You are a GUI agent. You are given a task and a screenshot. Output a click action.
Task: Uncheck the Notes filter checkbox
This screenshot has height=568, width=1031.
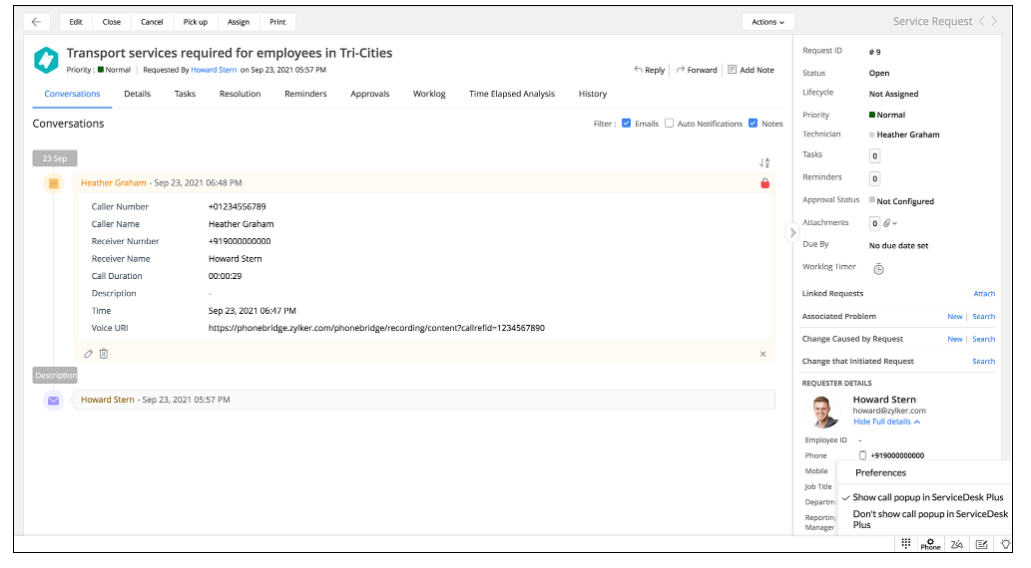pyautogui.click(x=753, y=123)
